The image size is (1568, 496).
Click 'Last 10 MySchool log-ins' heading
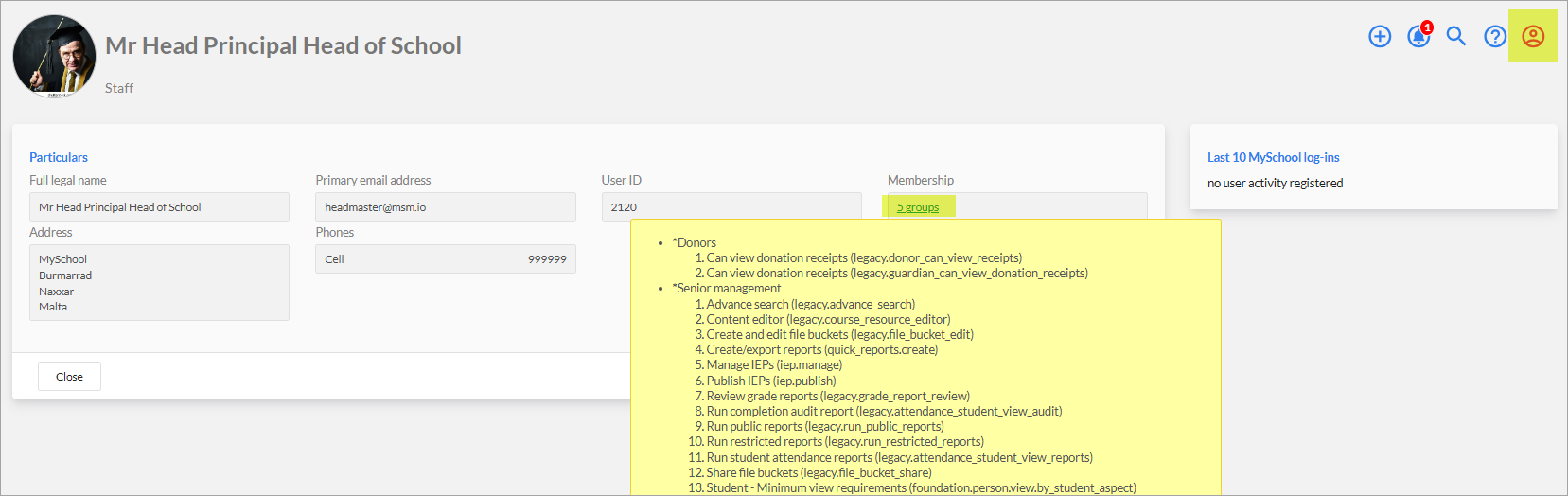1274,157
